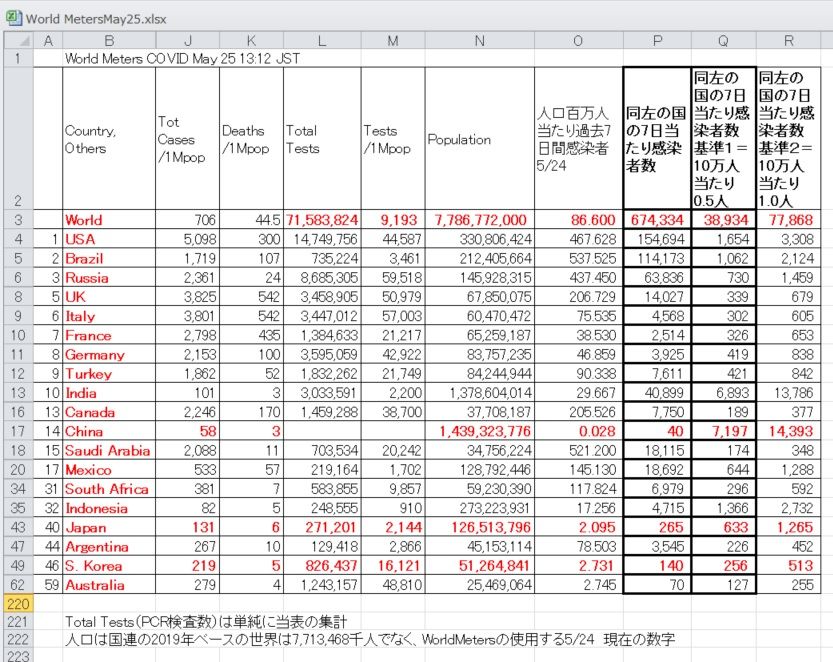This screenshot has width=833, height=662.
Task: Select column B header
Action: pyautogui.click(x=109, y=40)
